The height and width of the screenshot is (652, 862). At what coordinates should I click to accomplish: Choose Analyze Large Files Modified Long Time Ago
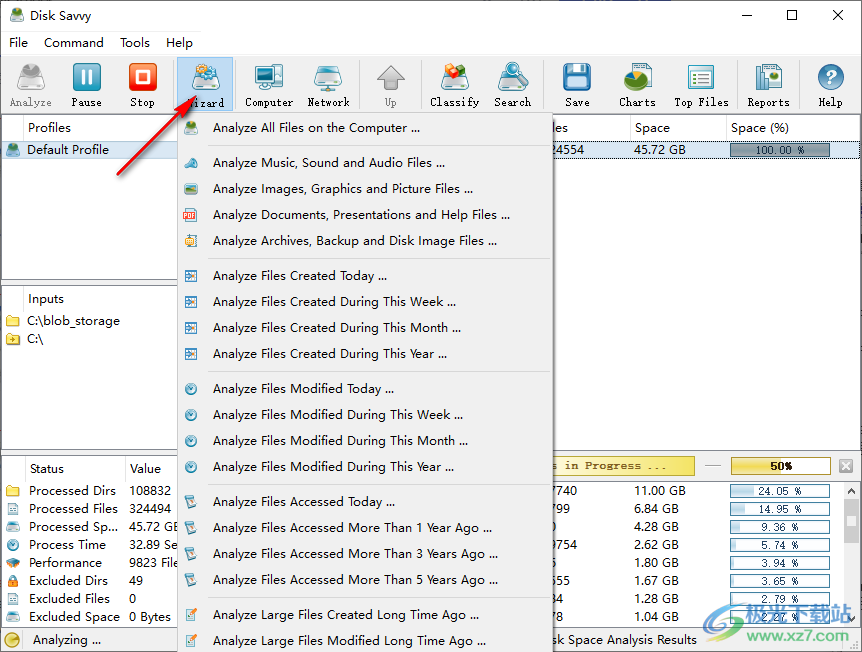pos(365,640)
